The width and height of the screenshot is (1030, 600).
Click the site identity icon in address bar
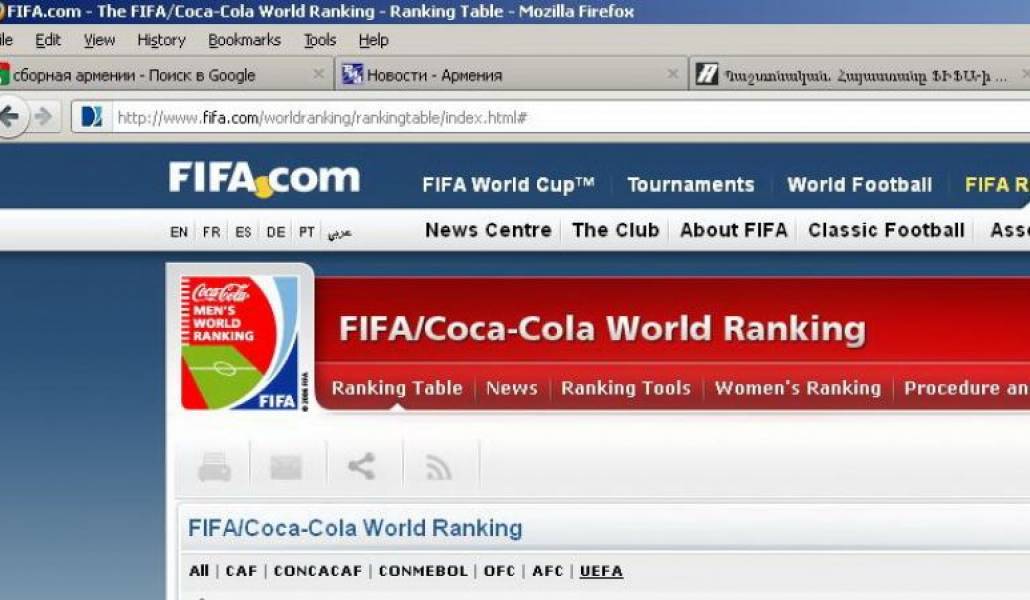92,117
